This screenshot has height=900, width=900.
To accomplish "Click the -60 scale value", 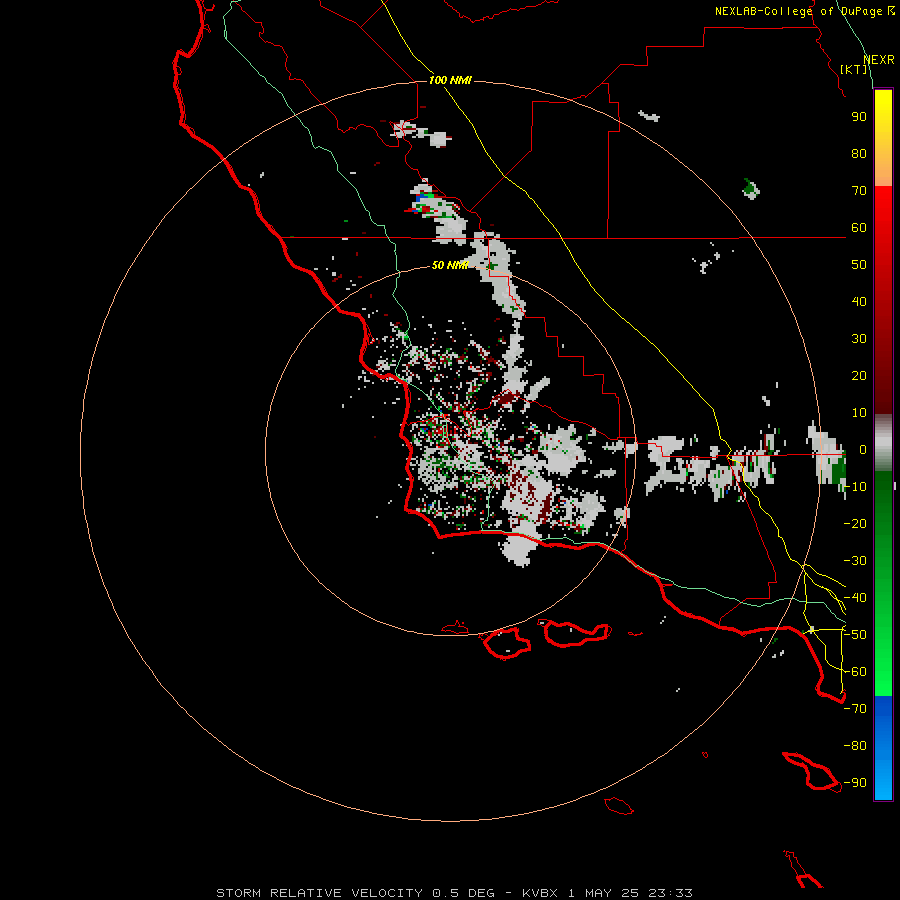I will coord(855,672).
